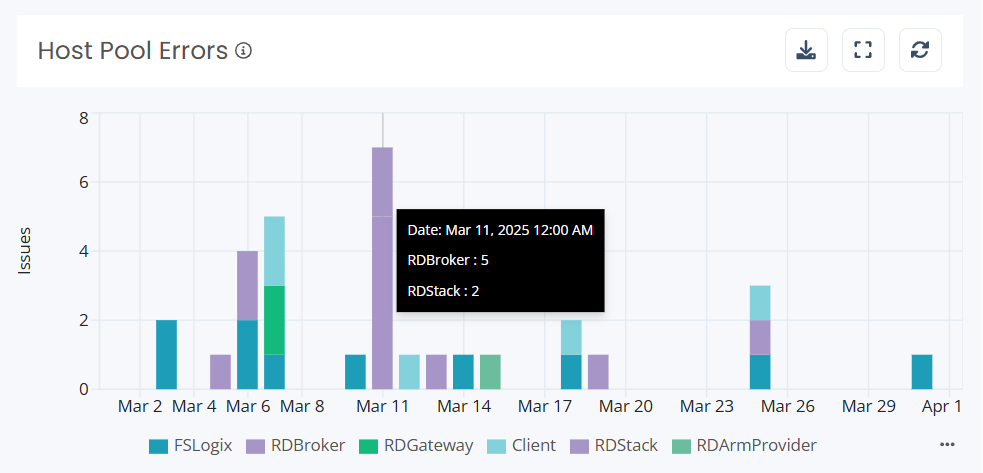Click the FSLogix bar on Mar 31

922,371
